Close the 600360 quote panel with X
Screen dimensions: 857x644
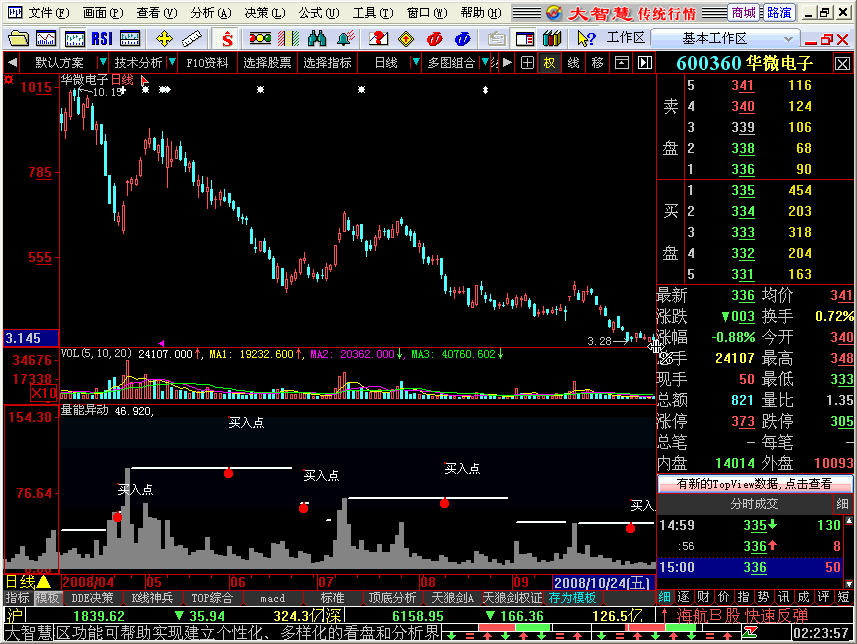[x=842, y=64]
